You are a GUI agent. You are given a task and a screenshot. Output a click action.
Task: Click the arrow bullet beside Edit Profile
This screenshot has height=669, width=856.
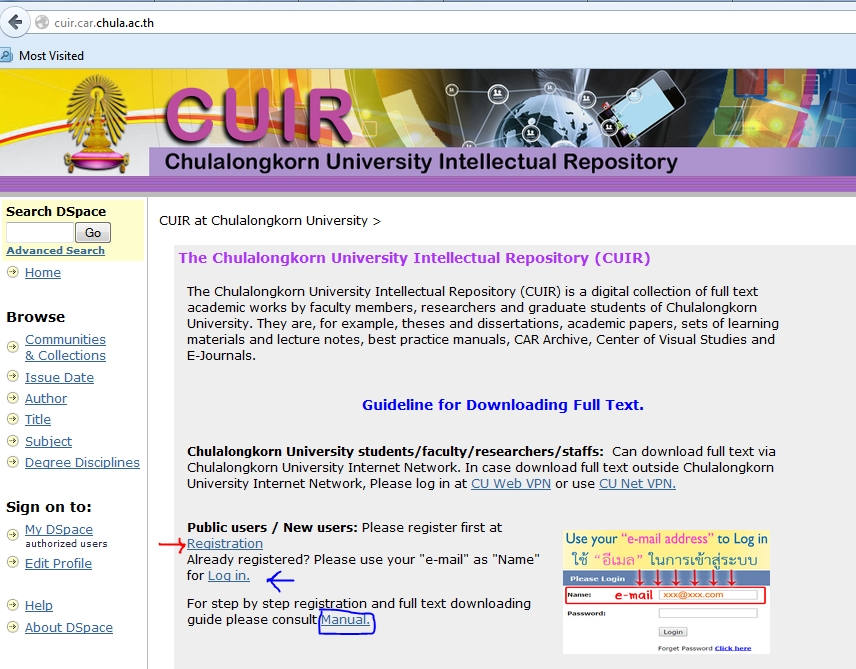[x=13, y=563]
